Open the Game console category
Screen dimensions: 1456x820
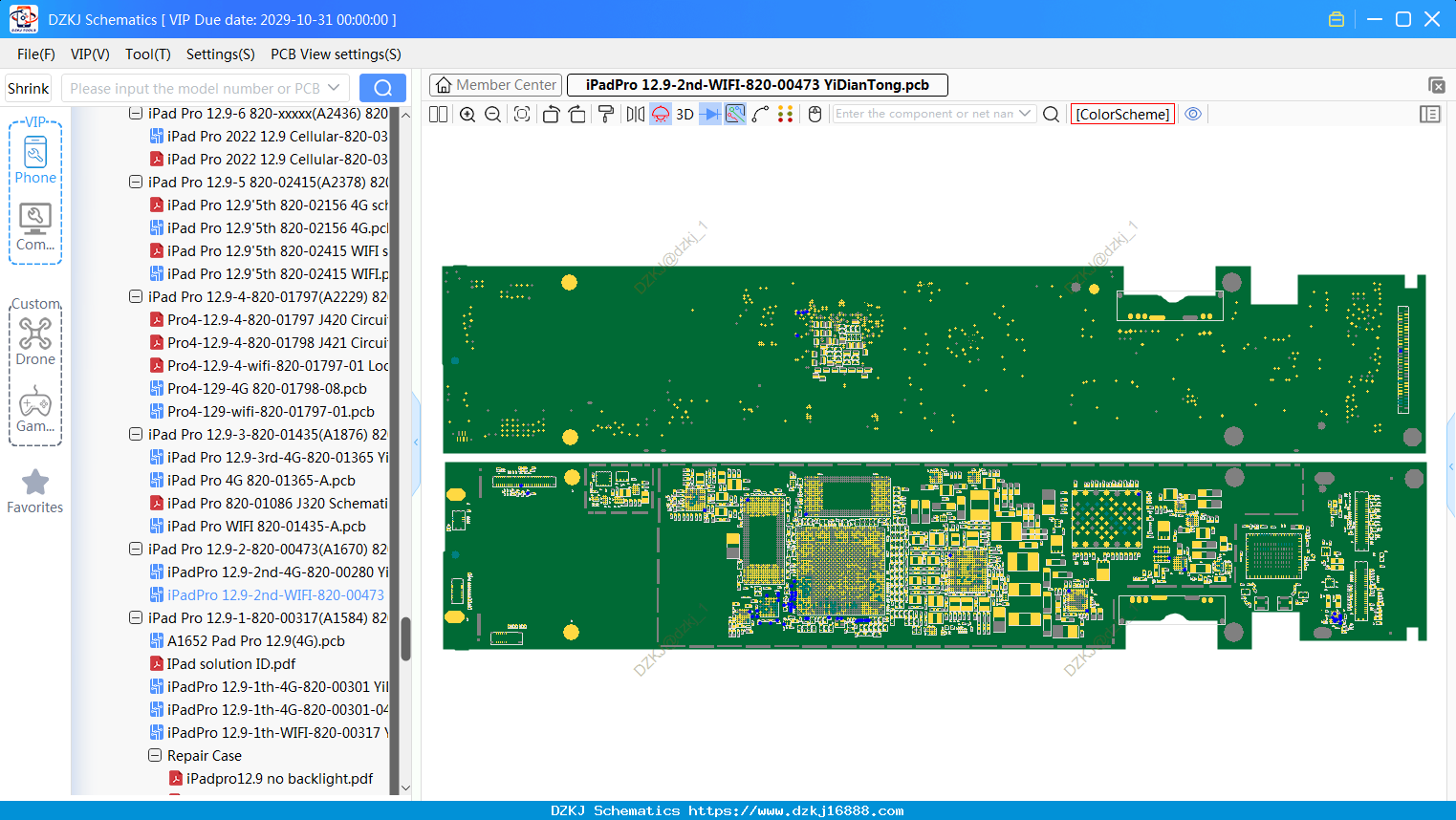(x=35, y=409)
